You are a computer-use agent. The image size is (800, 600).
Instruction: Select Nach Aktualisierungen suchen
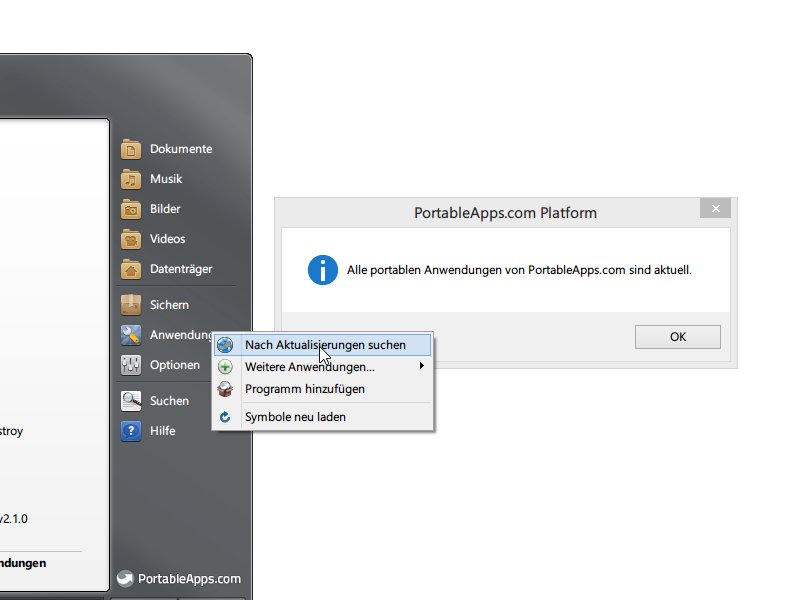pos(322,345)
